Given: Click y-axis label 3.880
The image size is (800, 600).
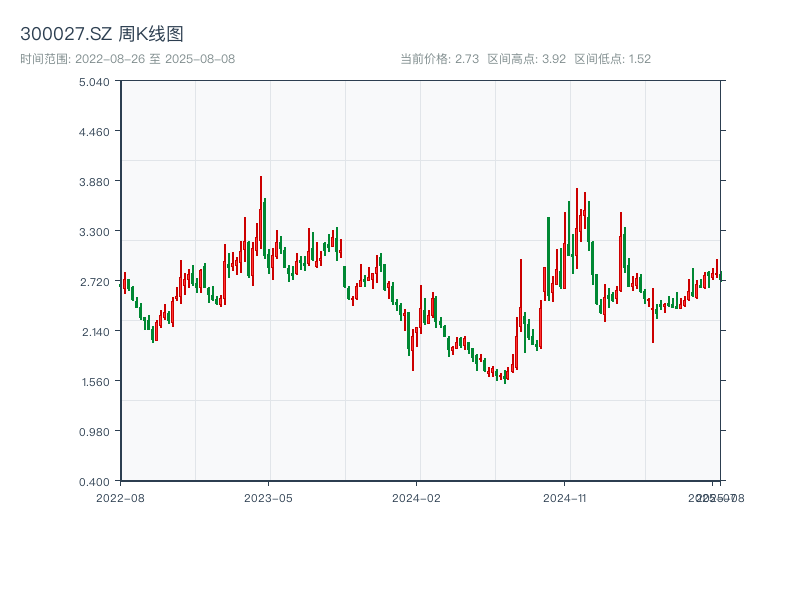Looking at the screenshot, I should (94, 182).
